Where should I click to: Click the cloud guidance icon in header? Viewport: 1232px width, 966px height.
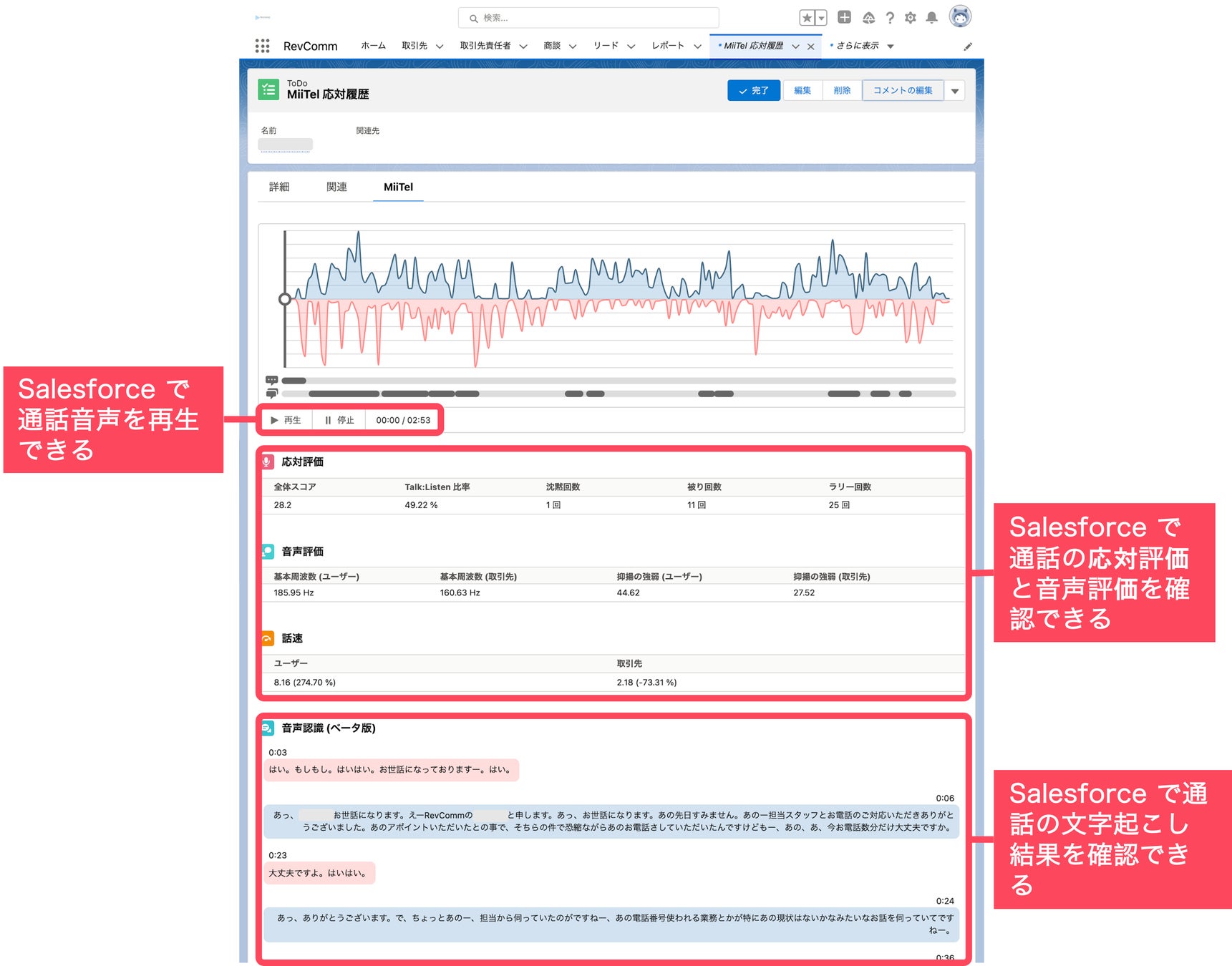868,18
